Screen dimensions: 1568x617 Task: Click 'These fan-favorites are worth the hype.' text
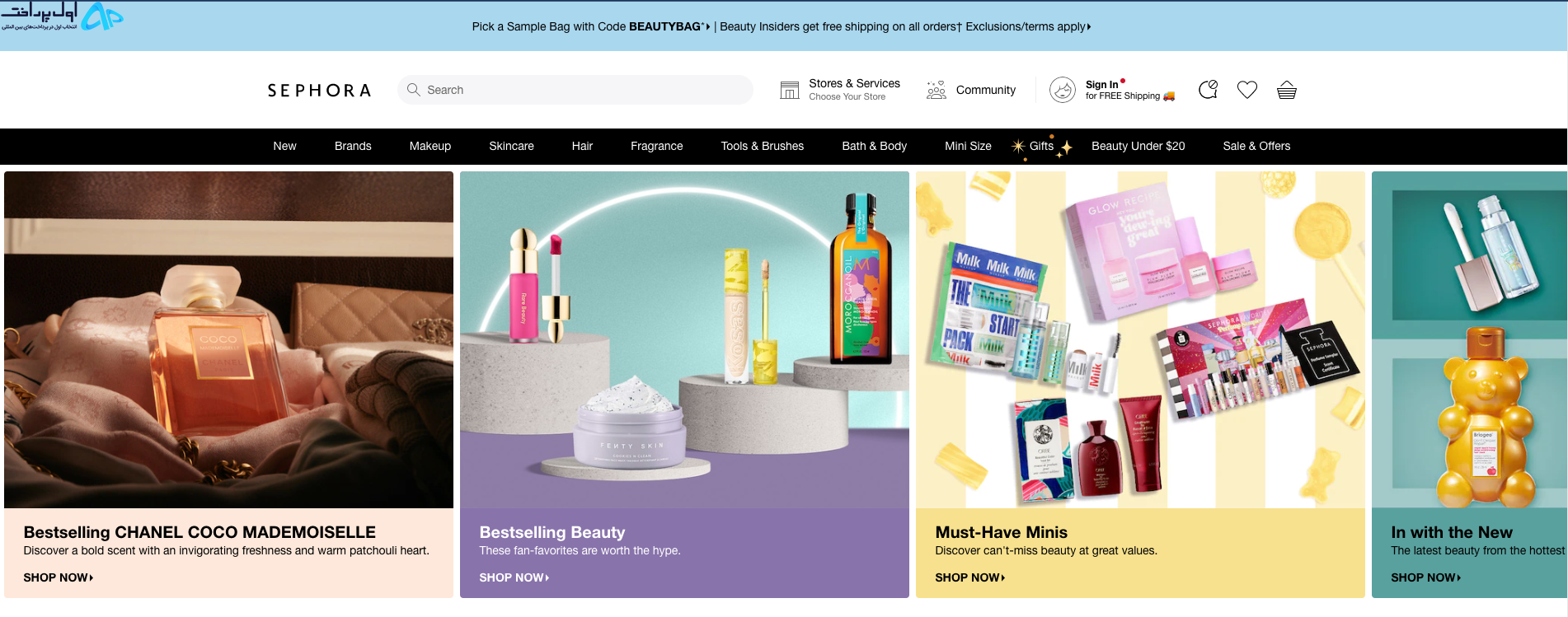pos(580,550)
